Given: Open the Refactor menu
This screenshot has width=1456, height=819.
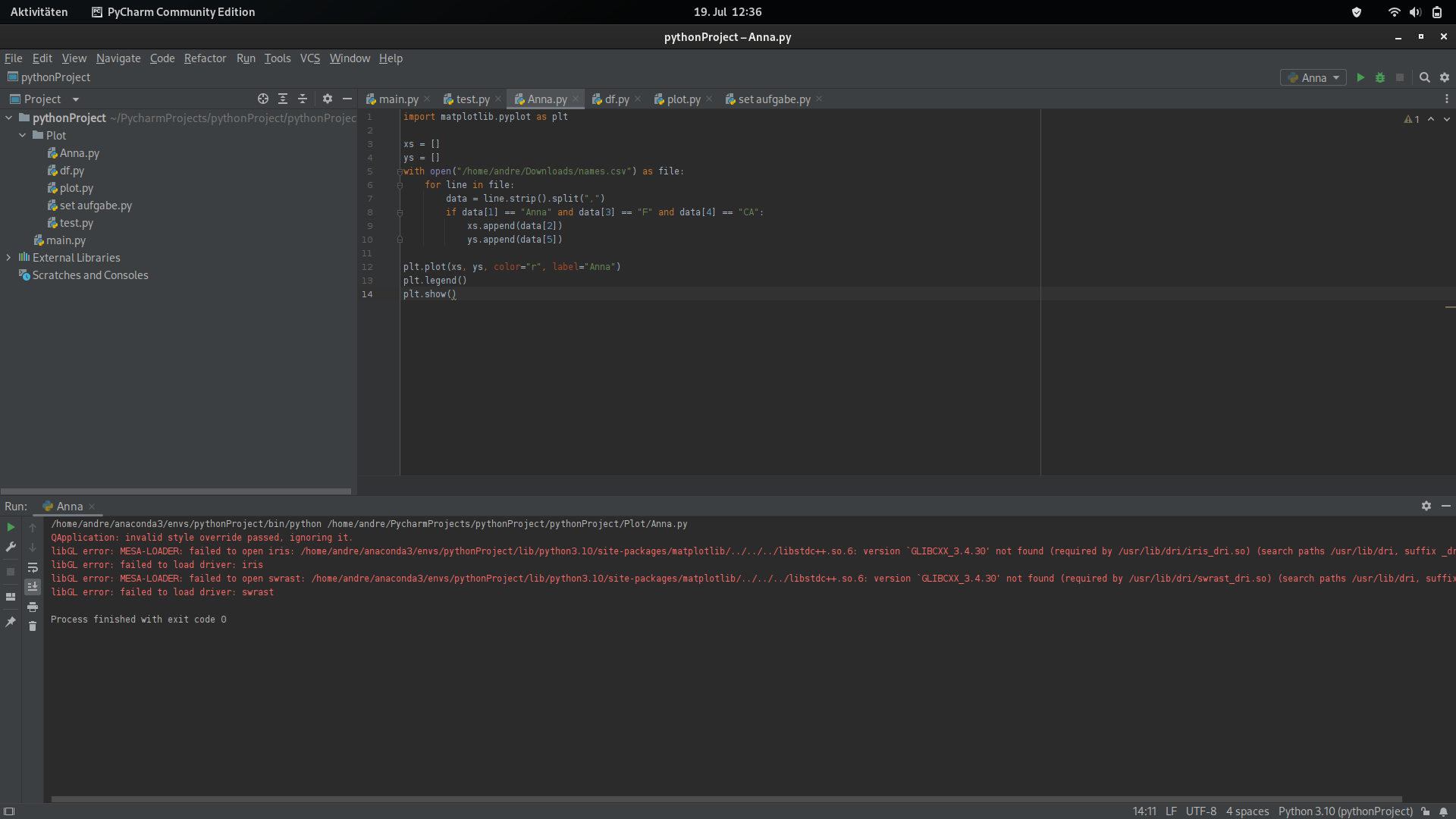Looking at the screenshot, I should 205,58.
